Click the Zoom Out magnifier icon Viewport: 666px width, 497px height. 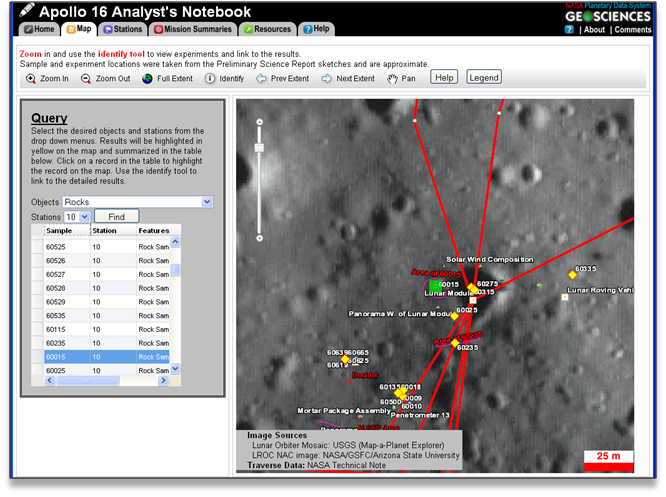(86, 79)
